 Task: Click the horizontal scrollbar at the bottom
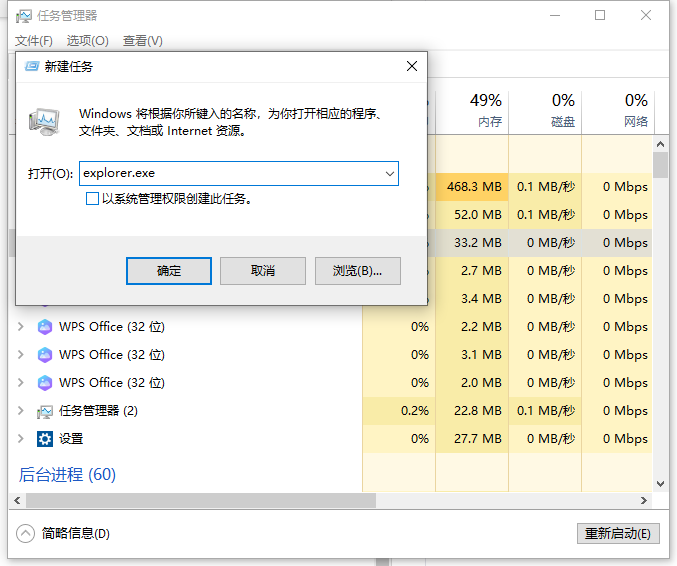point(200,500)
